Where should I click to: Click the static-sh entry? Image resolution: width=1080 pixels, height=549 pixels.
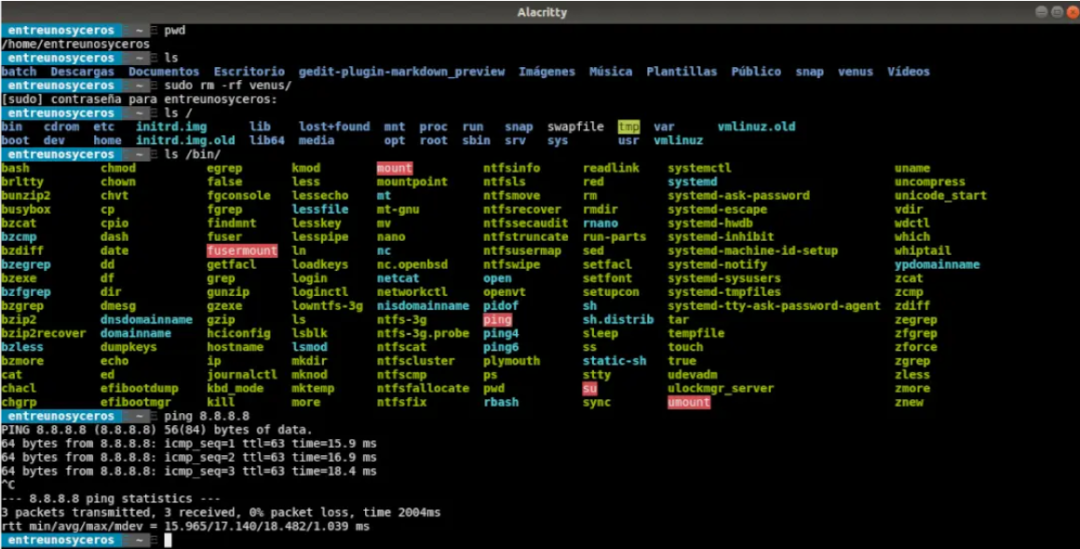(x=614, y=361)
